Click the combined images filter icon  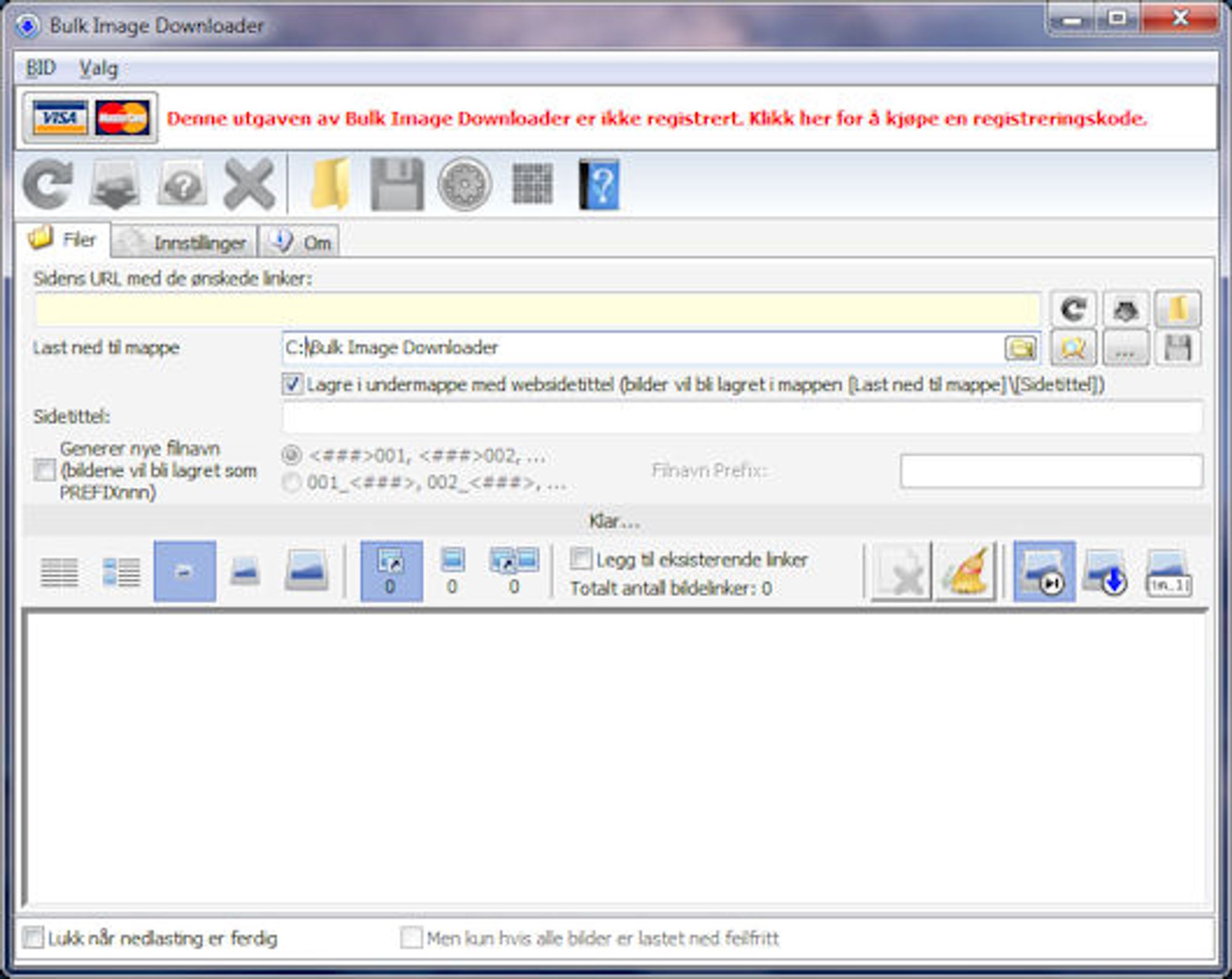(514, 572)
